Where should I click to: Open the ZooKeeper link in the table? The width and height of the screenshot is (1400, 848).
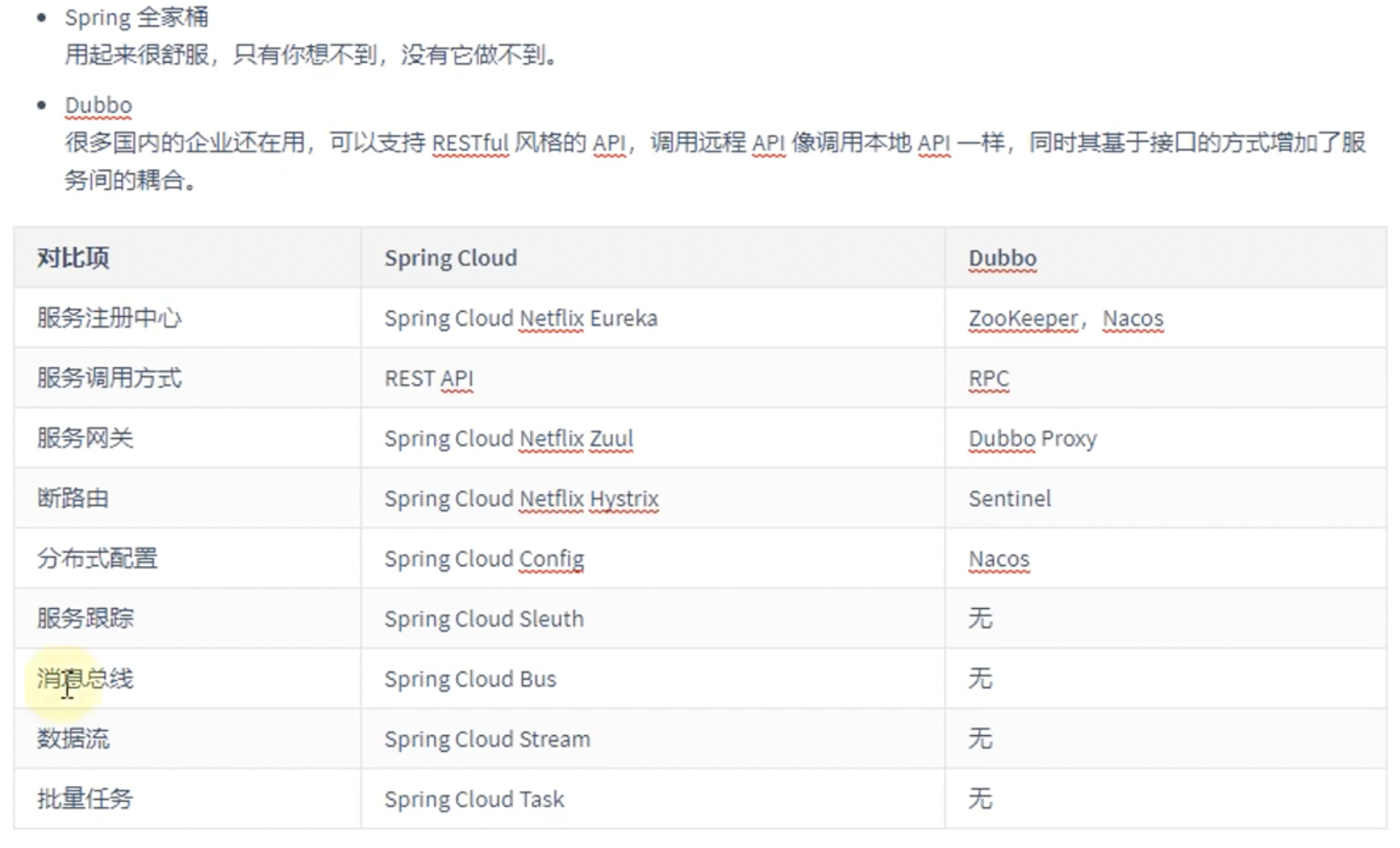click(1022, 318)
